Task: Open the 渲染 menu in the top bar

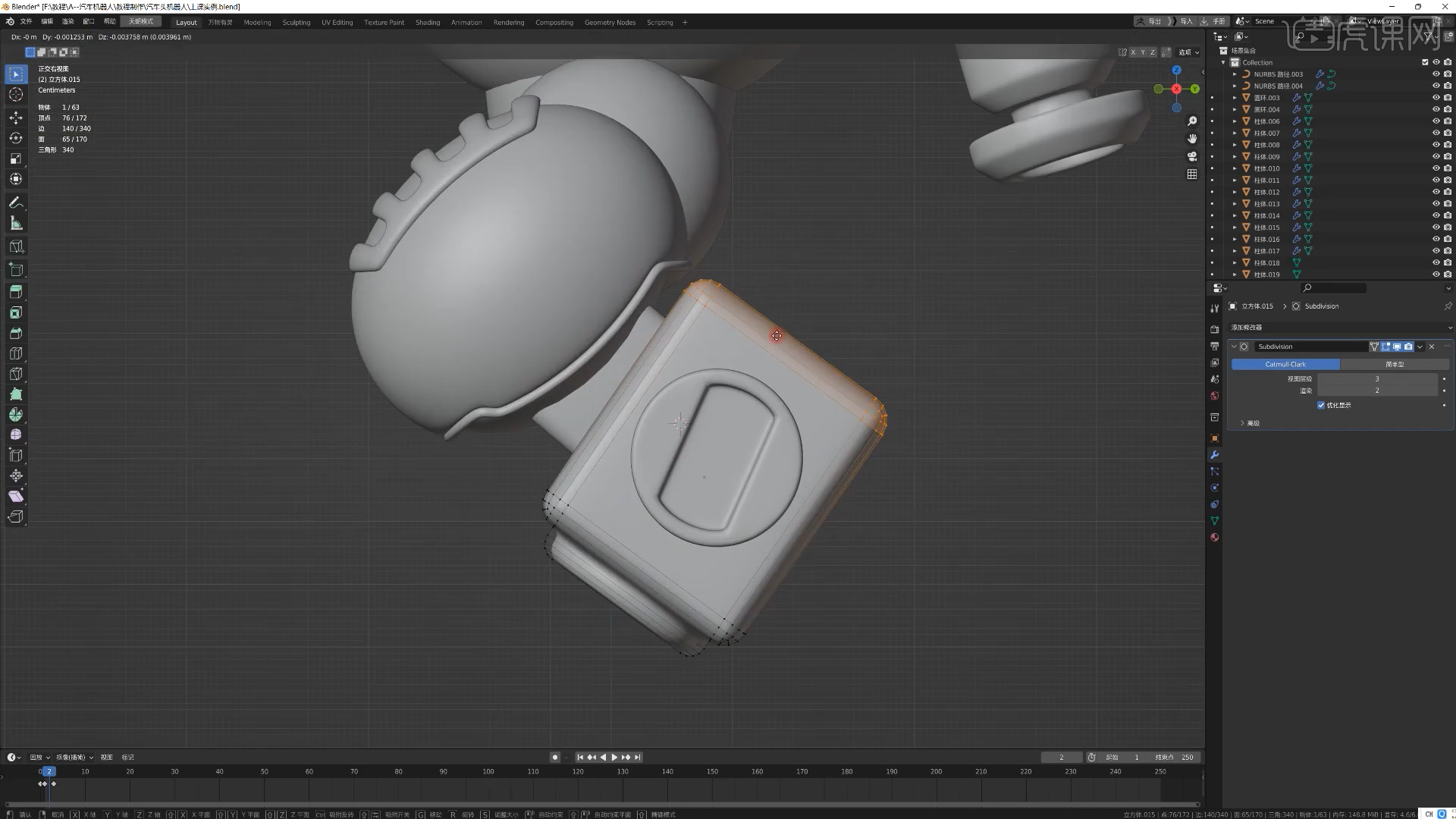Action: [67, 20]
